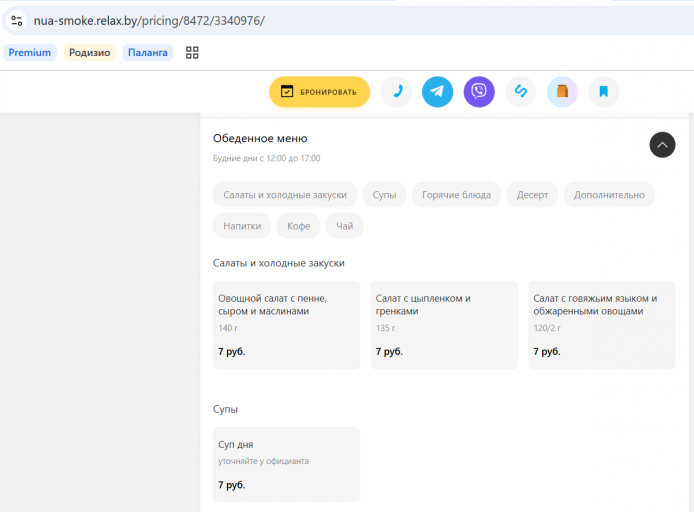This screenshot has height=512, width=694.
Task: Click calendar icon in Бронировать button
Action: 287,92
